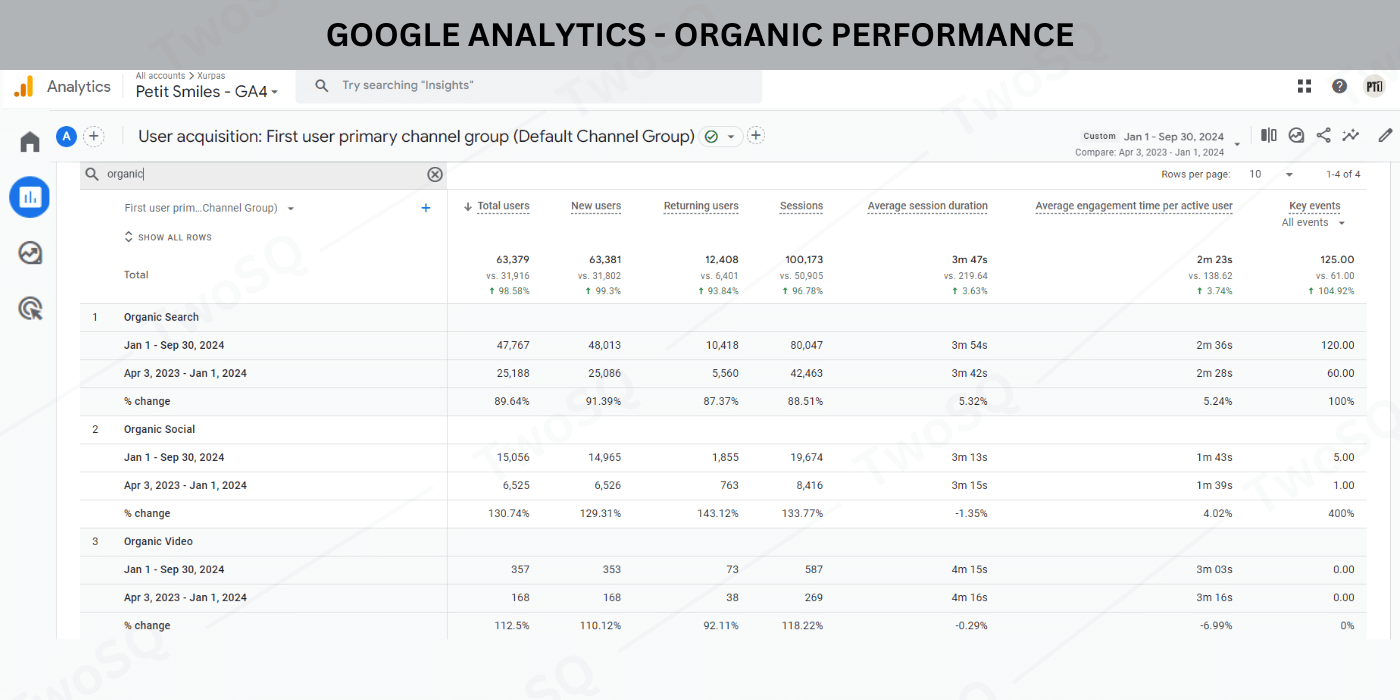Click the Try searching Insights search box

(540, 86)
